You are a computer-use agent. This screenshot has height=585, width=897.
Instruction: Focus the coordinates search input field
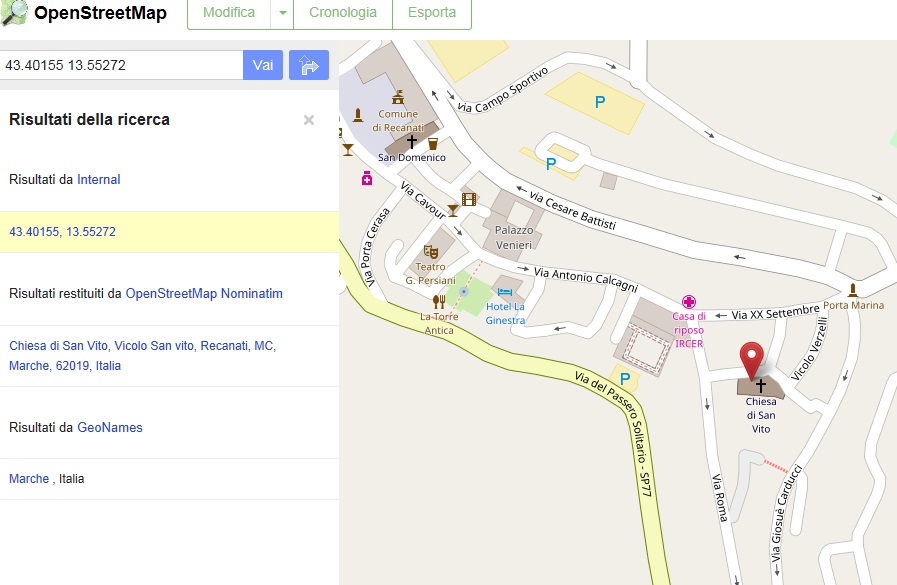pos(121,65)
